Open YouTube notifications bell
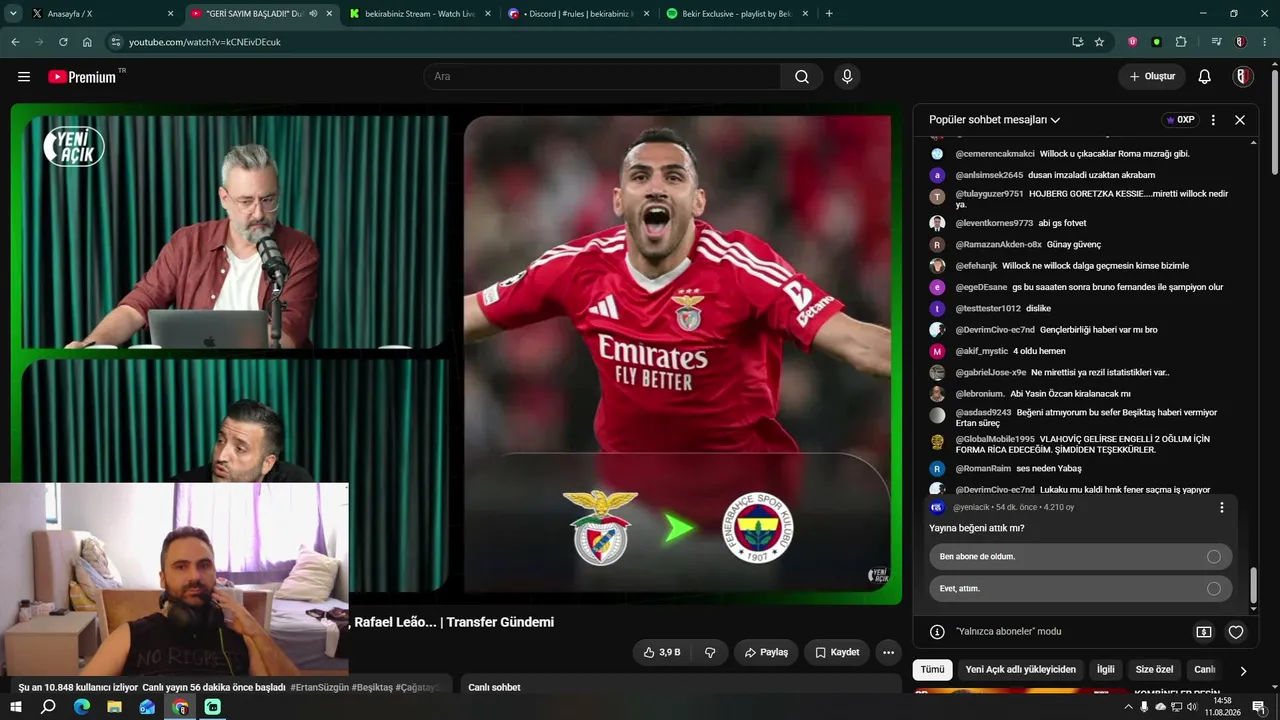The width and height of the screenshot is (1280, 720). pos(1205,77)
